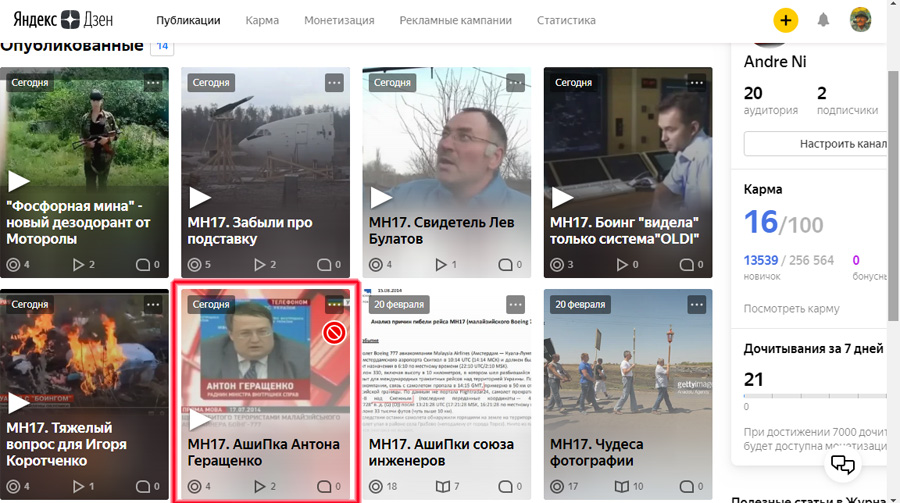This screenshot has height=503, width=900.
Task: Click views eye icon on "союза инженеров" card
Action: pos(375,487)
